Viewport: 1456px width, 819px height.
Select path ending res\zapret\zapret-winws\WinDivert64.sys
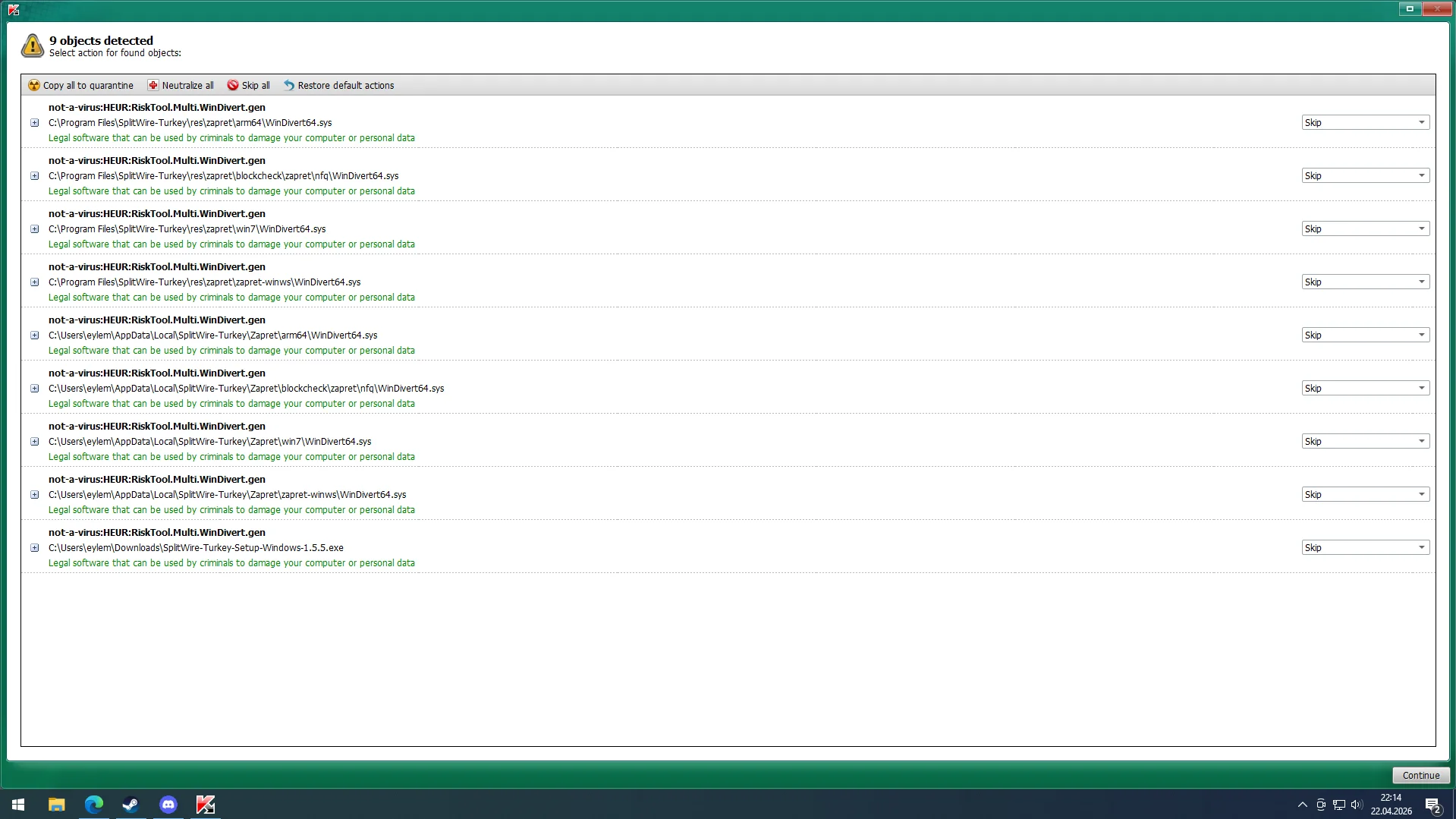pyautogui.click(x=205, y=282)
